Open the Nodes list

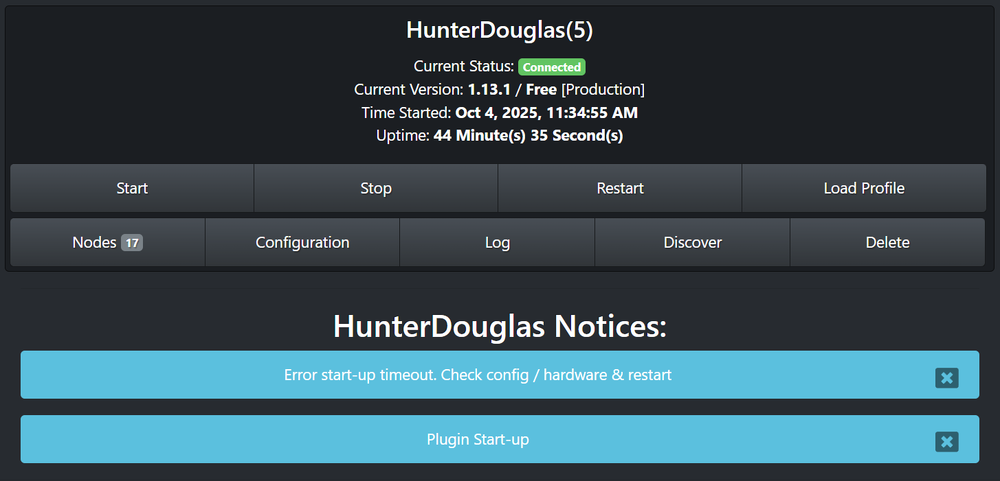pos(95,242)
